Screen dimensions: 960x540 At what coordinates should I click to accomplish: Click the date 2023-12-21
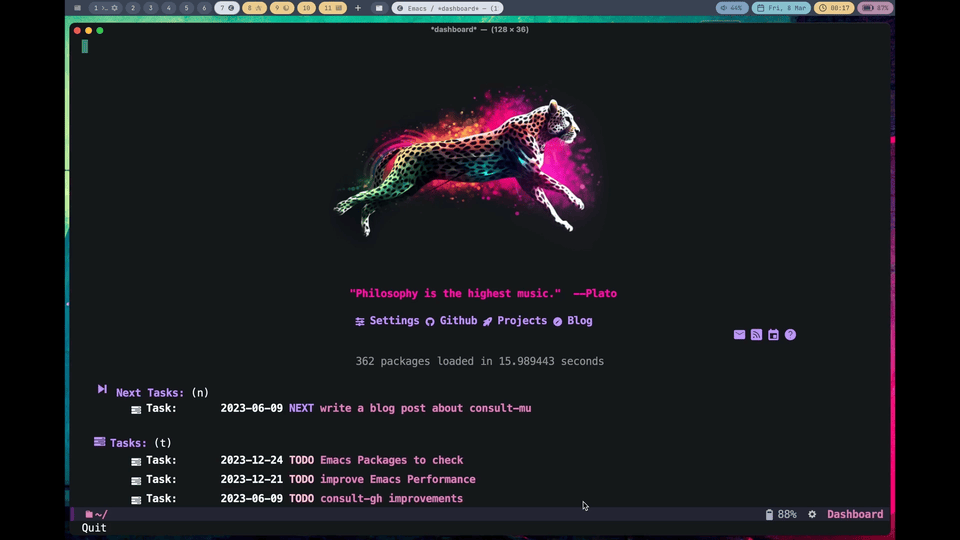coord(252,479)
